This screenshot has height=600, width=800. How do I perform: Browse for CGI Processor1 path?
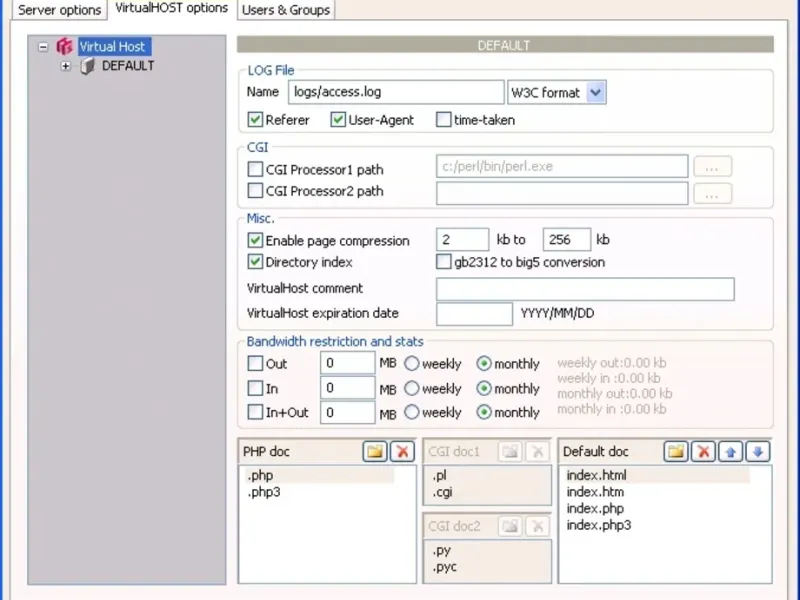pyautogui.click(x=712, y=167)
